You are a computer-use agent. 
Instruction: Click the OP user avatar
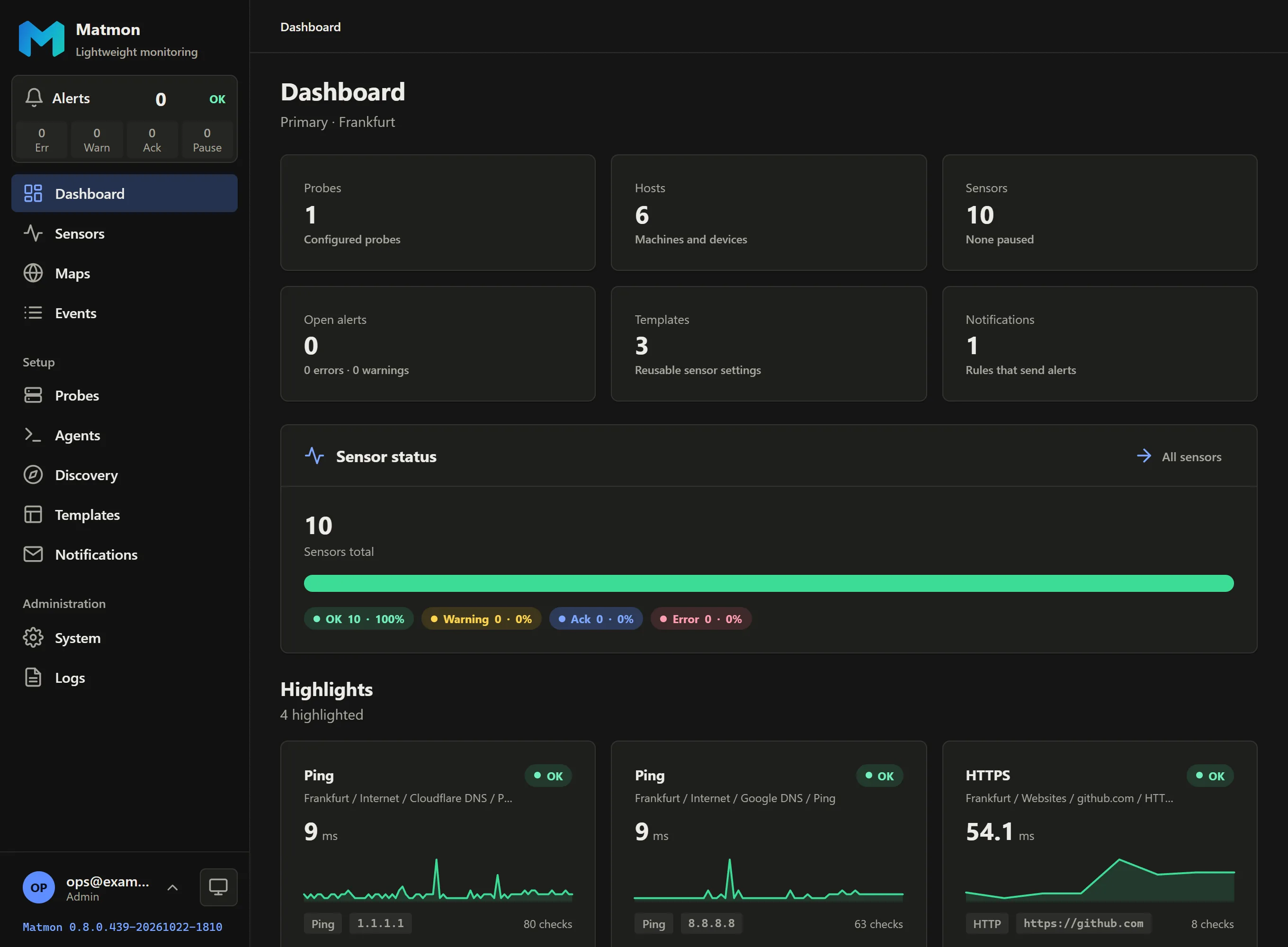[x=38, y=887]
